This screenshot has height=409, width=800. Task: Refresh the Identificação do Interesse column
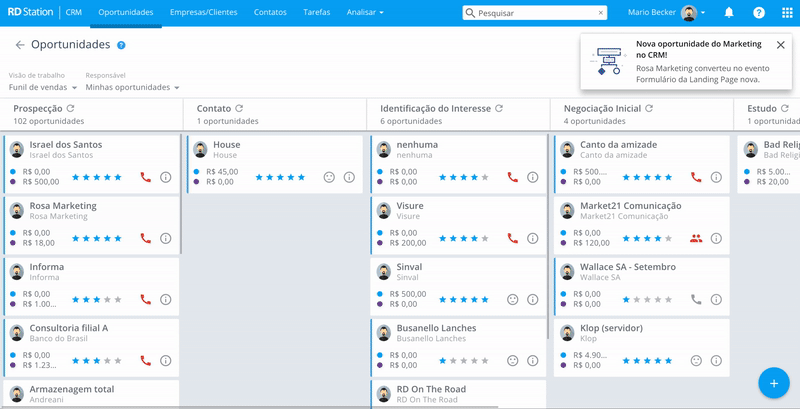tap(499, 108)
